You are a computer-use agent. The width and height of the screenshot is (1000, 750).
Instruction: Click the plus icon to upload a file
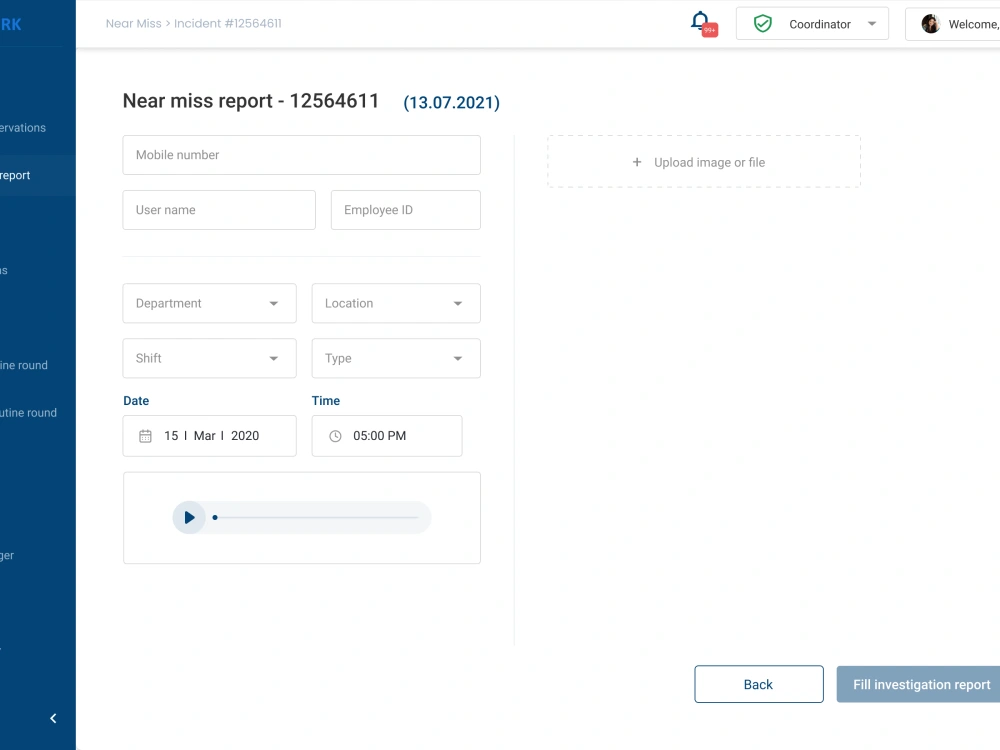637,161
